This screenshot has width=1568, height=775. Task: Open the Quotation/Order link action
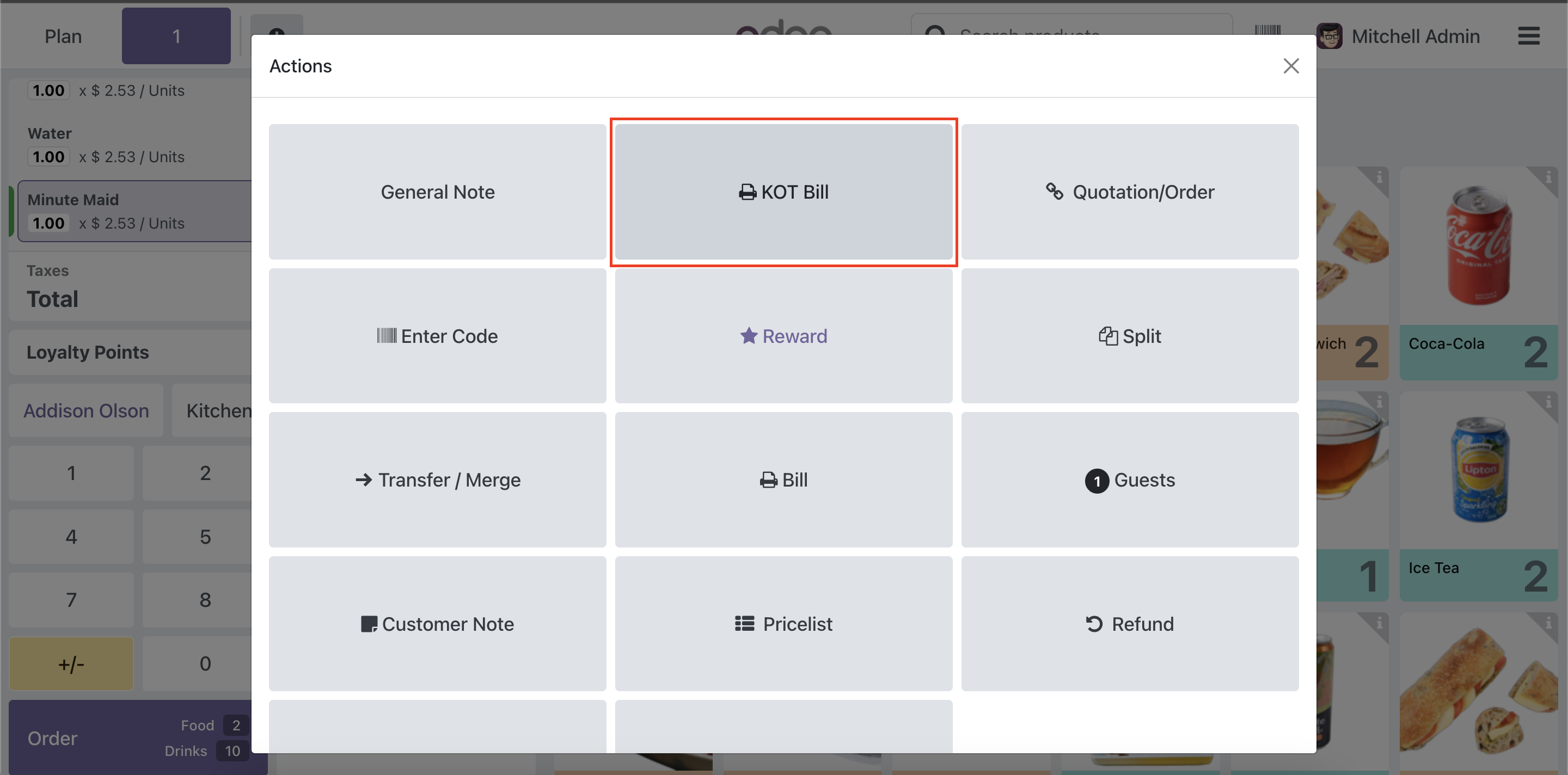[x=1130, y=192]
